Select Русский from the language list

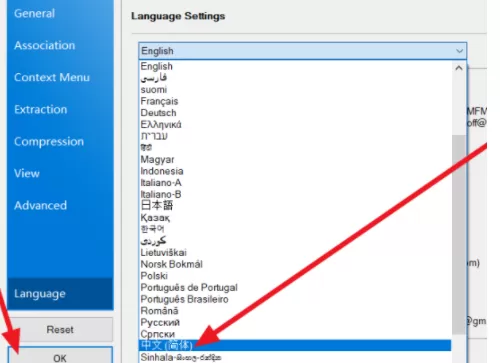[295, 322]
